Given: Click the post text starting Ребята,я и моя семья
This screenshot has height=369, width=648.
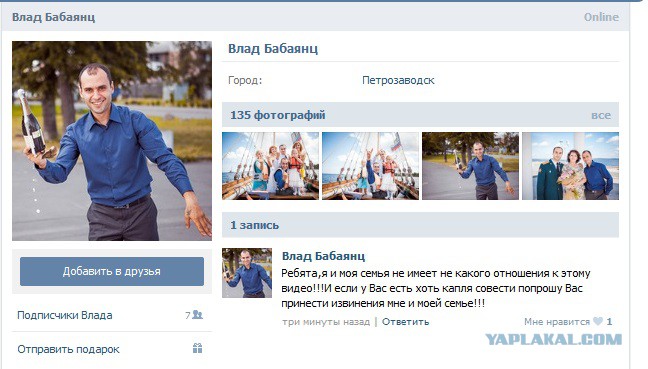Looking at the screenshot, I should click(x=436, y=288).
